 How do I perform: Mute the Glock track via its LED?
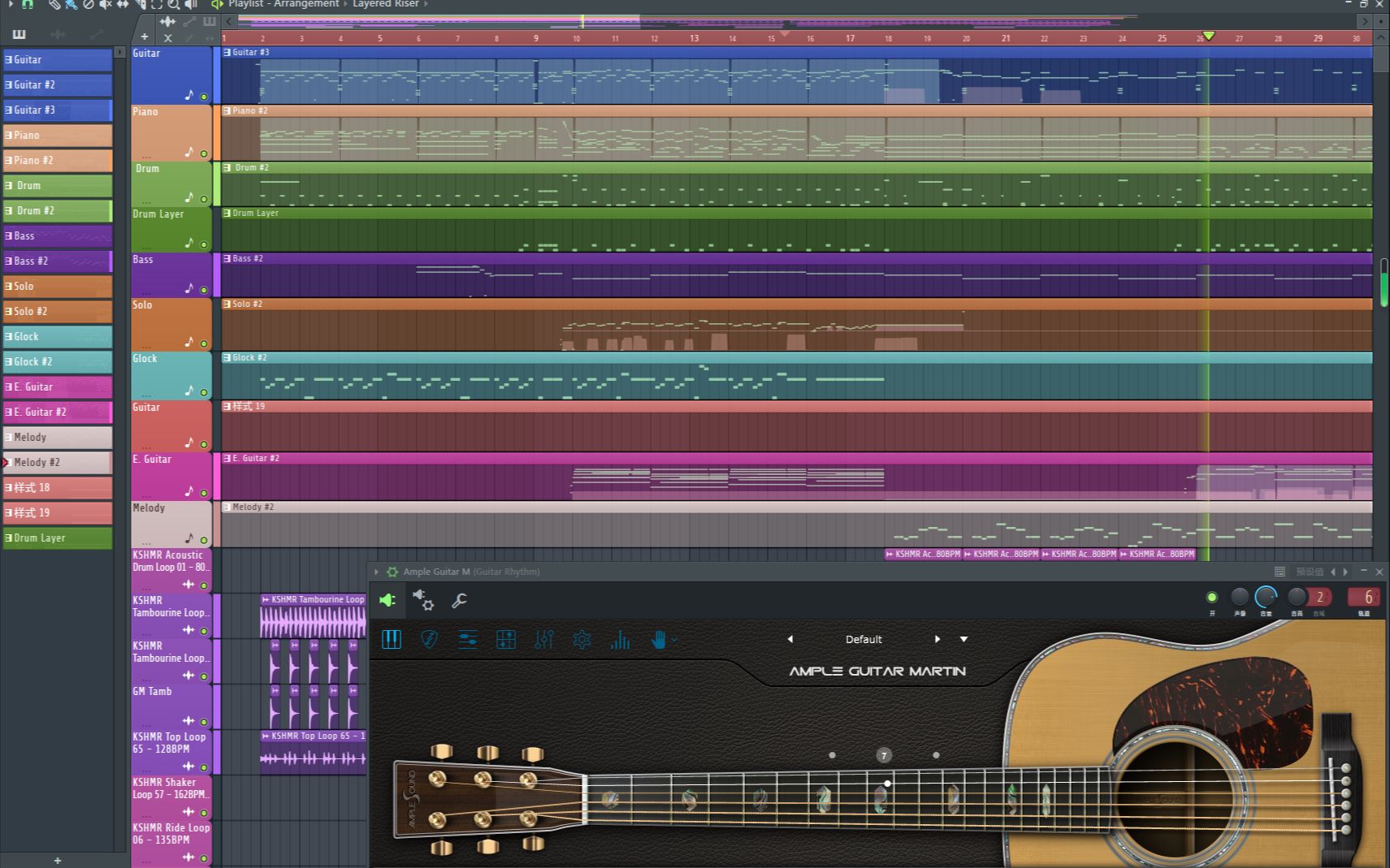[204, 392]
